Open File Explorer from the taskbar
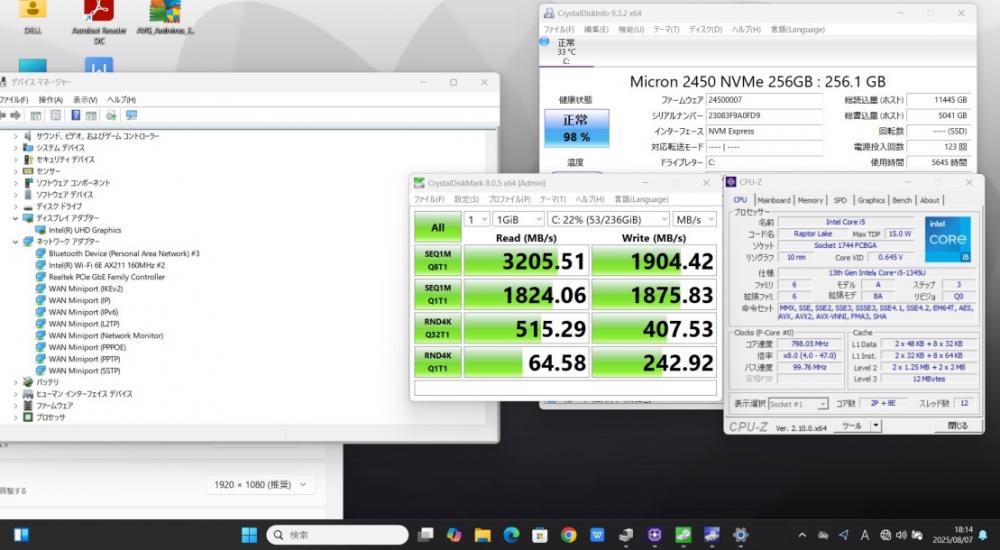 click(x=482, y=535)
